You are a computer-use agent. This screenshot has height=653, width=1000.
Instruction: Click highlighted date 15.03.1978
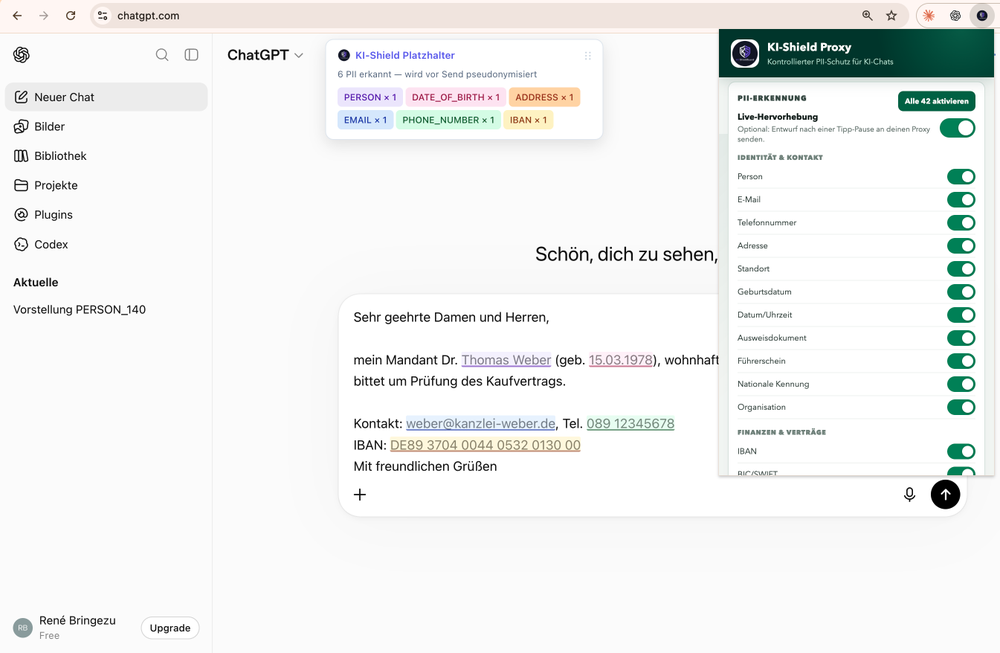[x=621, y=360]
